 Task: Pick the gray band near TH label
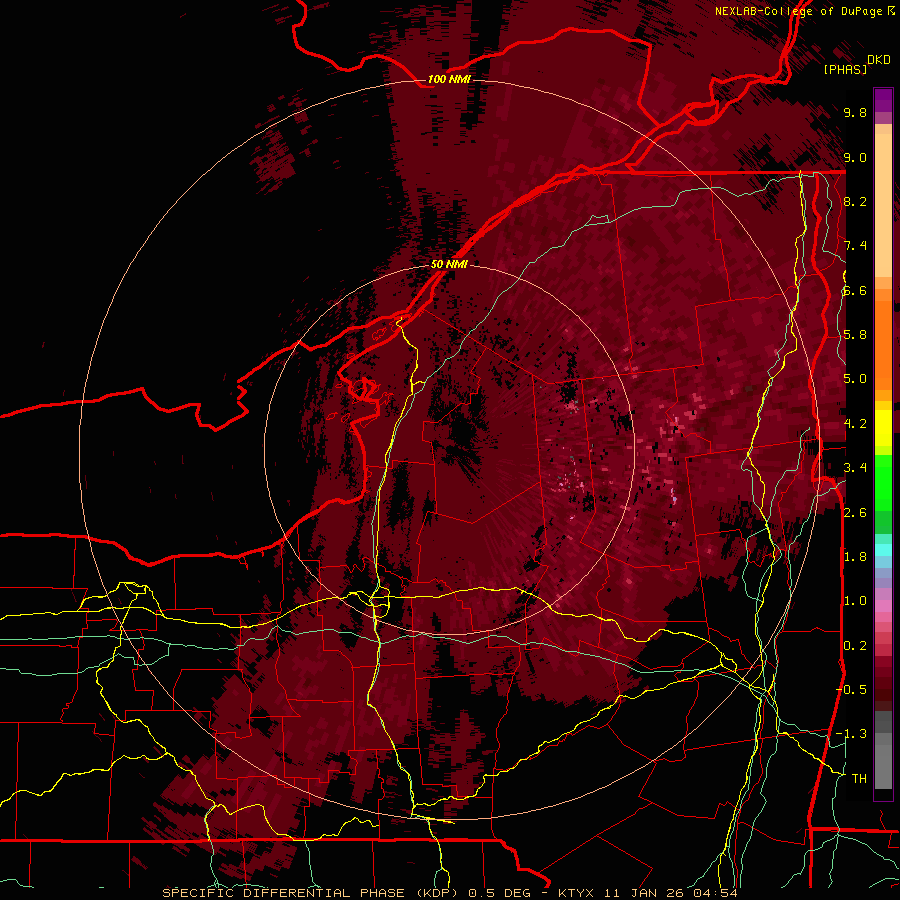coord(883,766)
